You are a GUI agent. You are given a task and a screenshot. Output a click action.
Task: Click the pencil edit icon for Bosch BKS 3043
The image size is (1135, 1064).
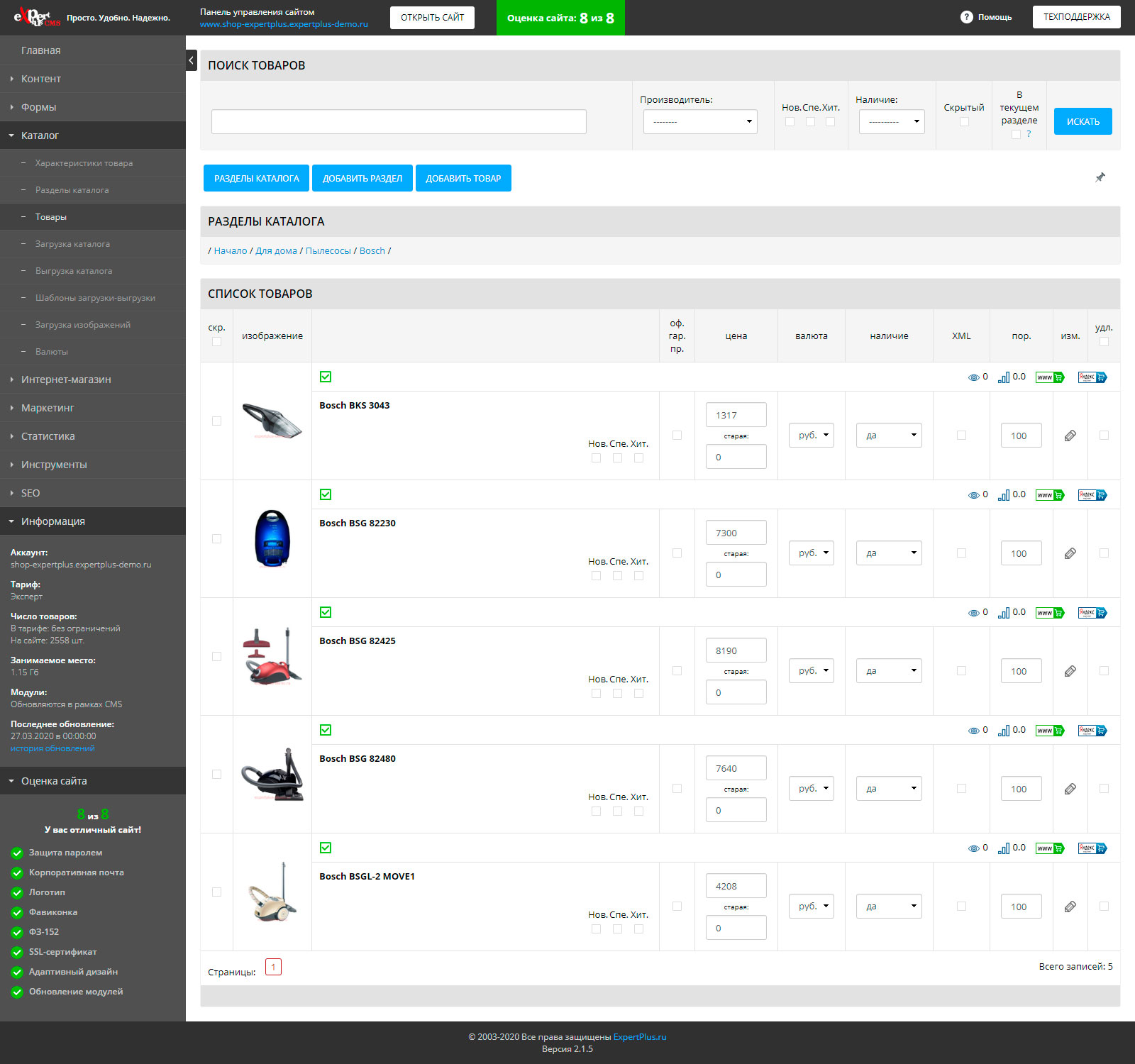coord(1070,436)
